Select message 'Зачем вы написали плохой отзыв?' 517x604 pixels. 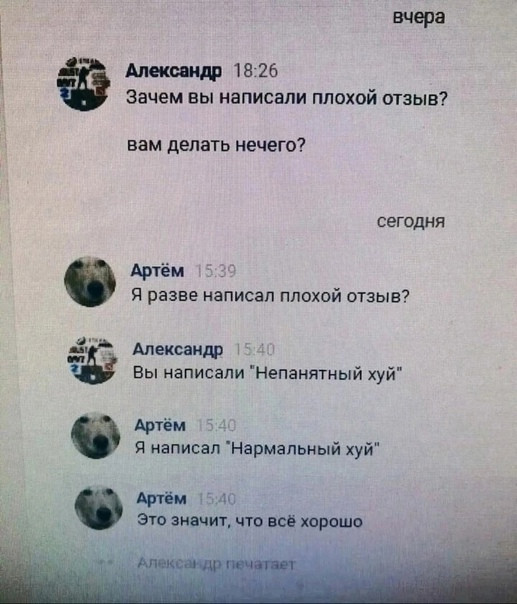click(287, 98)
